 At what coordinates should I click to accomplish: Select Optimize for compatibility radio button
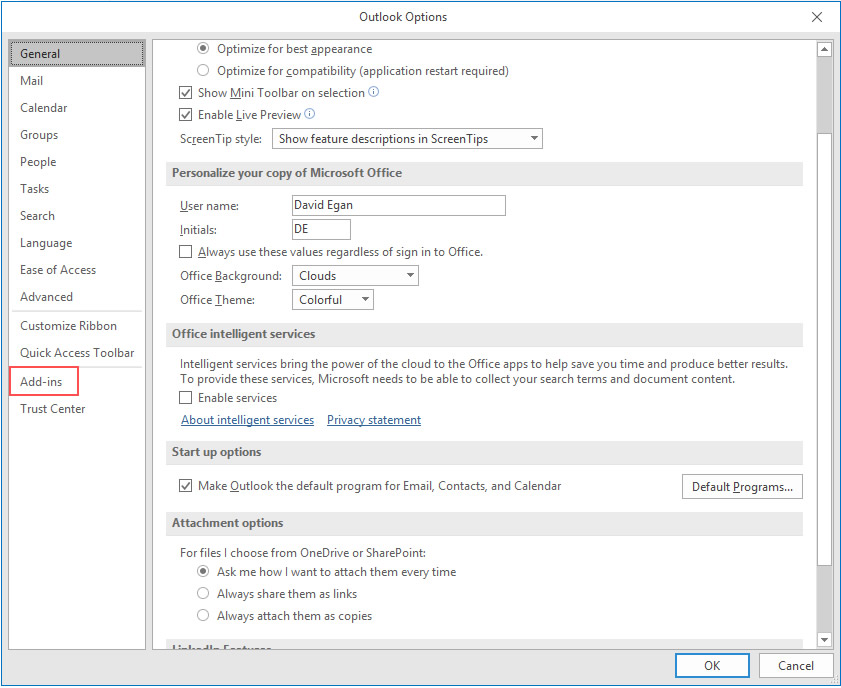(x=203, y=70)
